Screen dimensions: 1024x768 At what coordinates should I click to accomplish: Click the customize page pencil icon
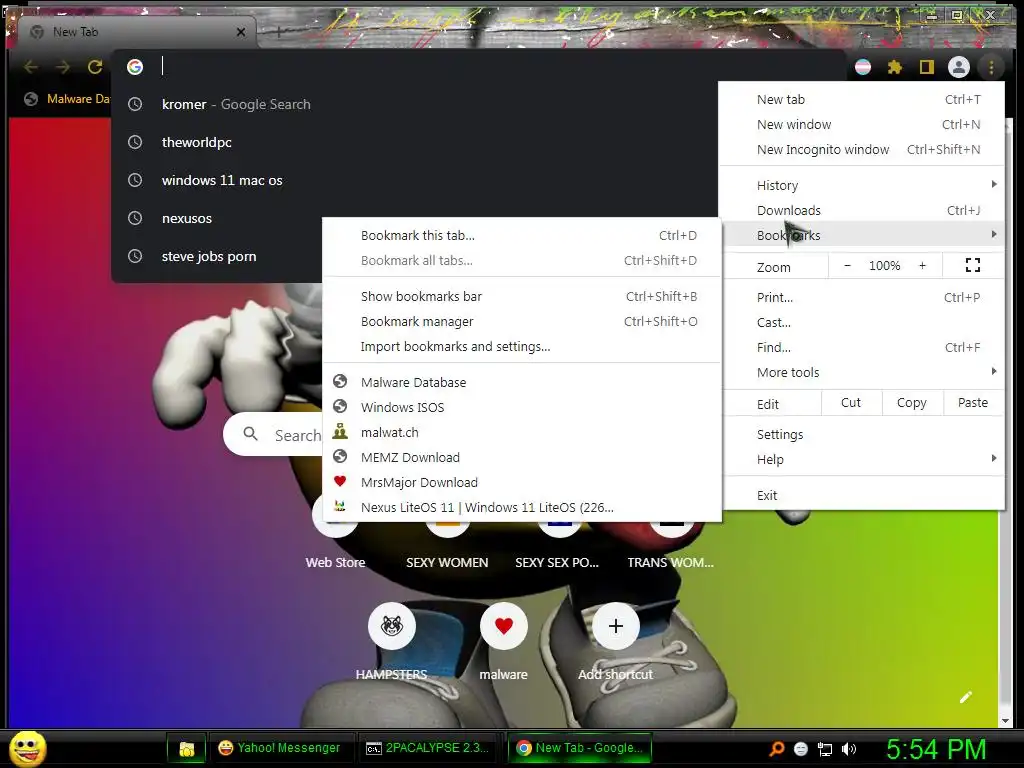[x=966, y=697]
